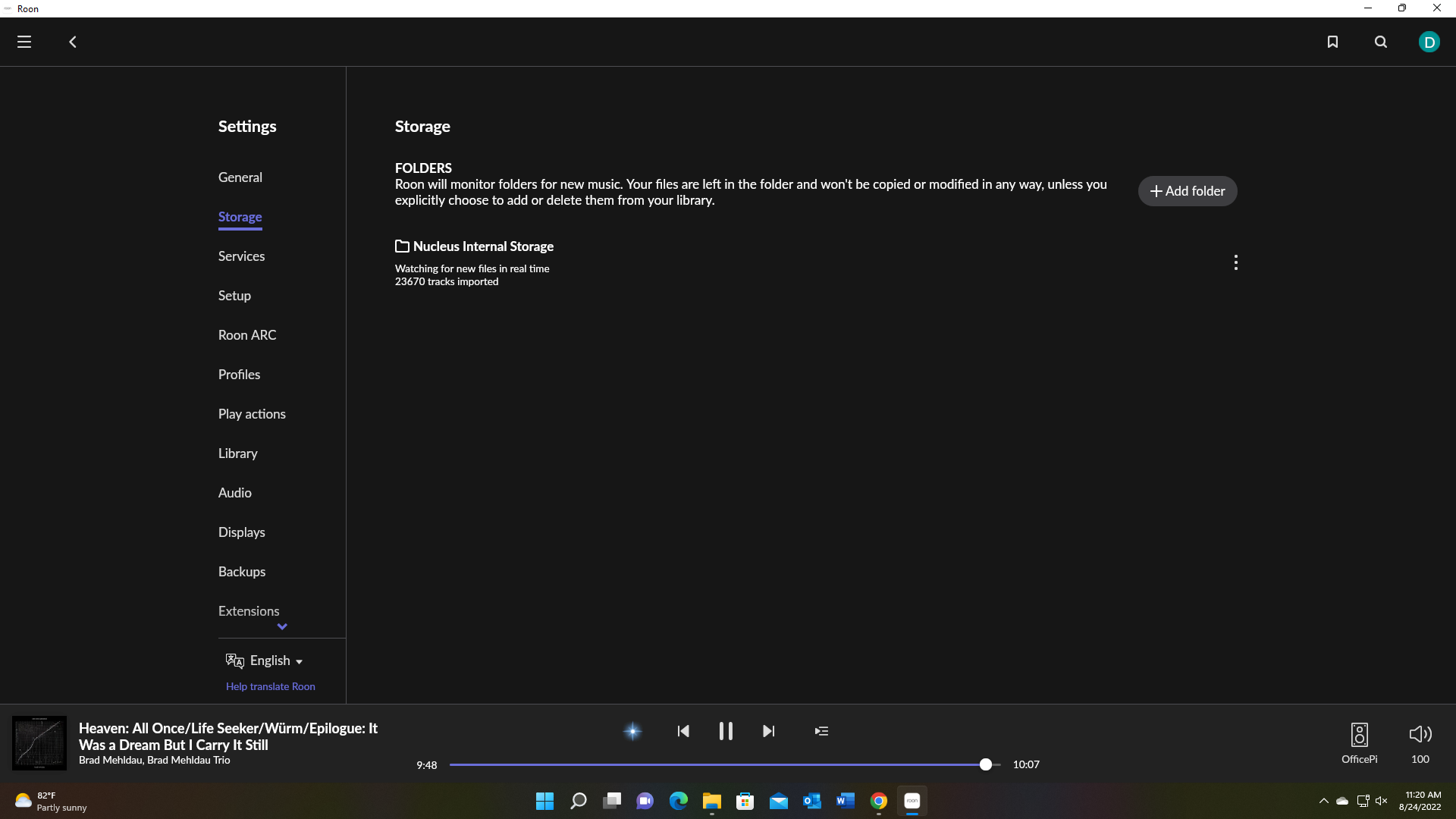Viewport: 1456px width, 819px height.
Task: Click the language translate icon
Action: (x=235, y=661)
